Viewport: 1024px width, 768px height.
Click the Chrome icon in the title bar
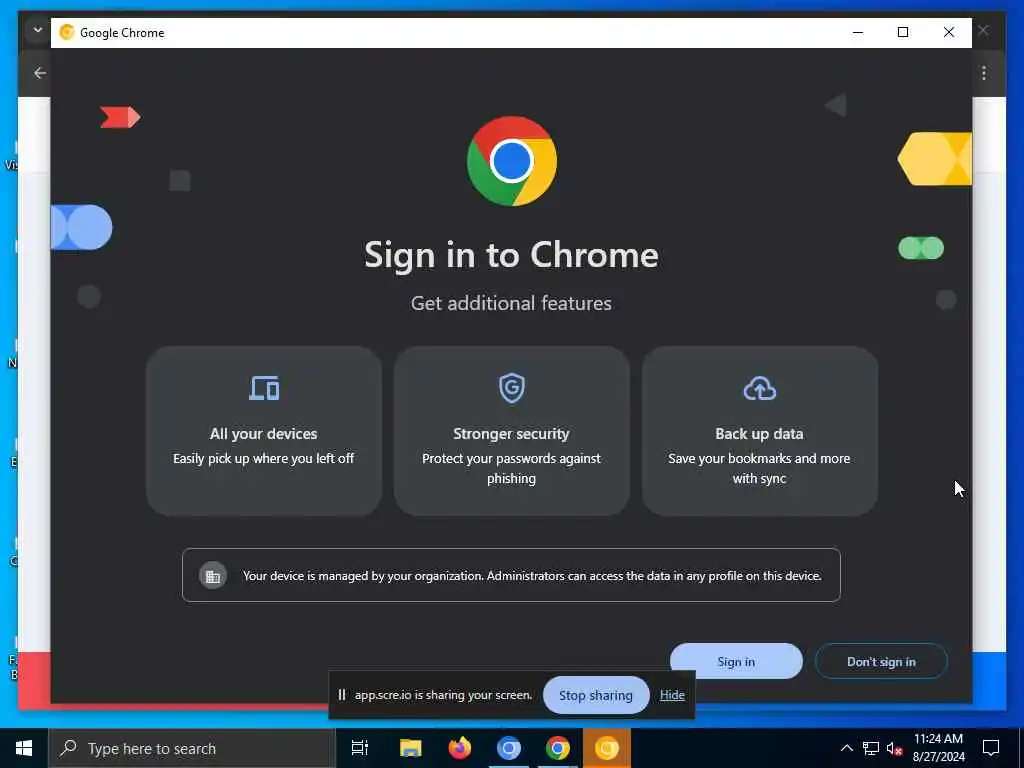tap(67, 32)
